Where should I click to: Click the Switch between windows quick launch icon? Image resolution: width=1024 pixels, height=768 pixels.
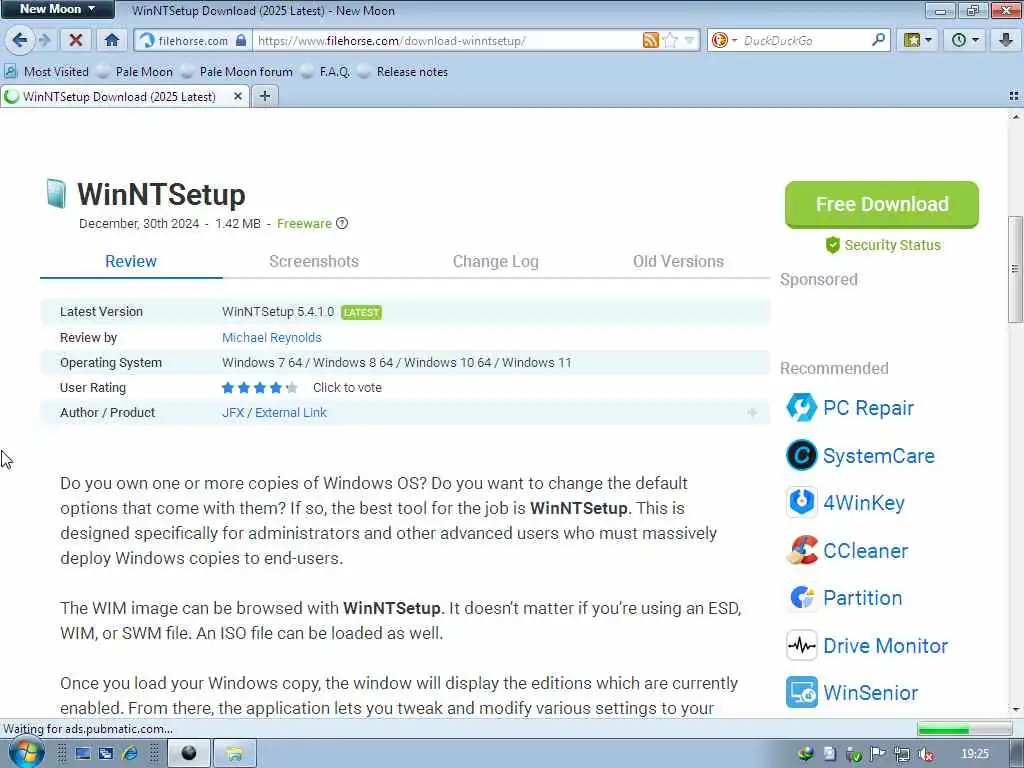click(x=106, y=754)
